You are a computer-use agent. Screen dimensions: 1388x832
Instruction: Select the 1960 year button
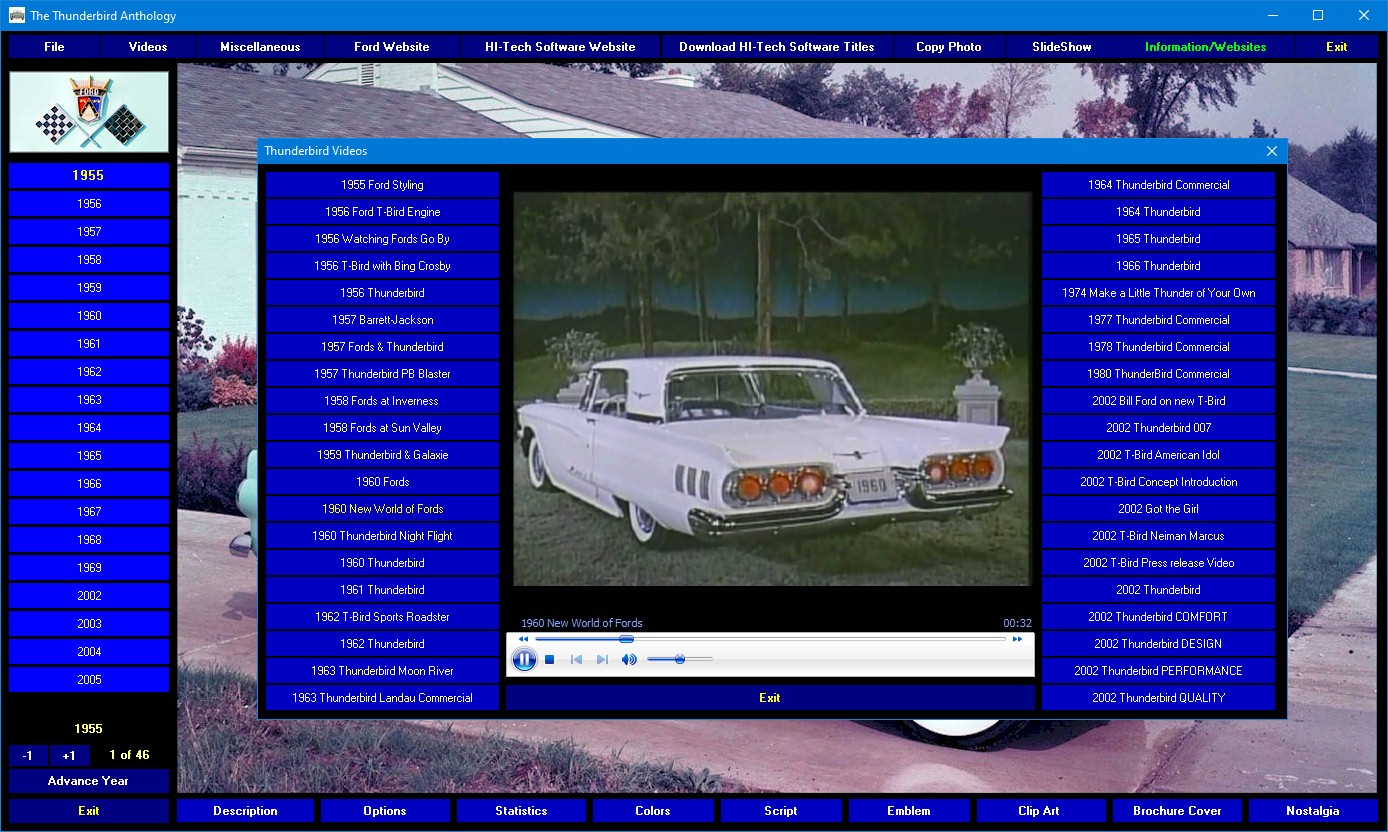point(89,315)
